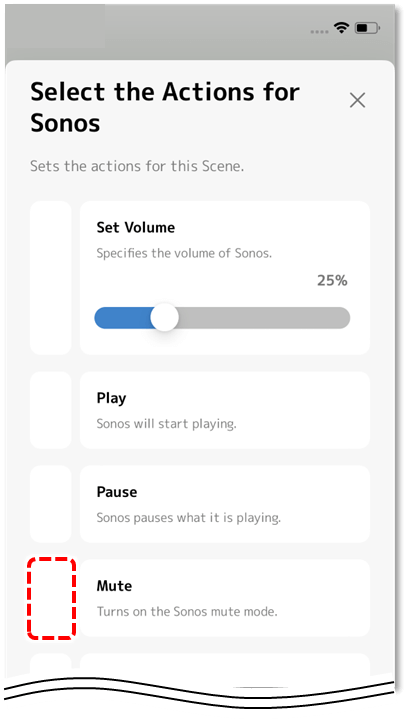The width and height of the screenshot is (408, 719).
Task: Tap the Wi-Fi status icon
Action: point(341,28)
